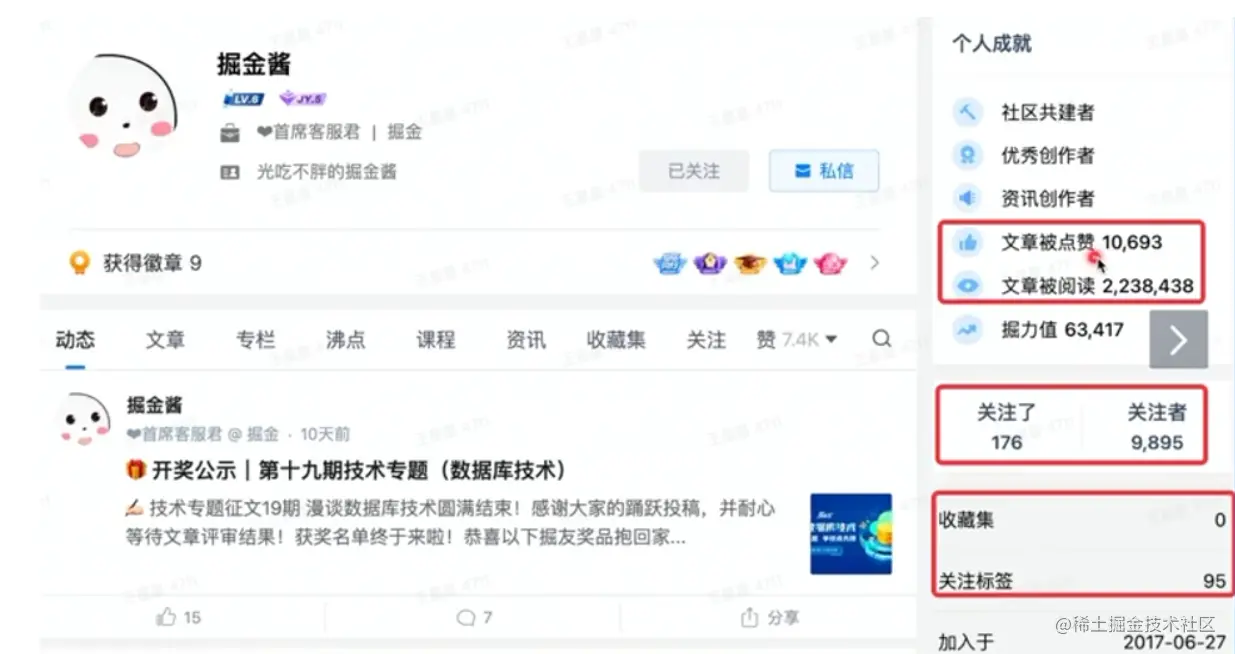
Task: Click the 获得徽章 medal icon
Action: [x=79, y=263]
